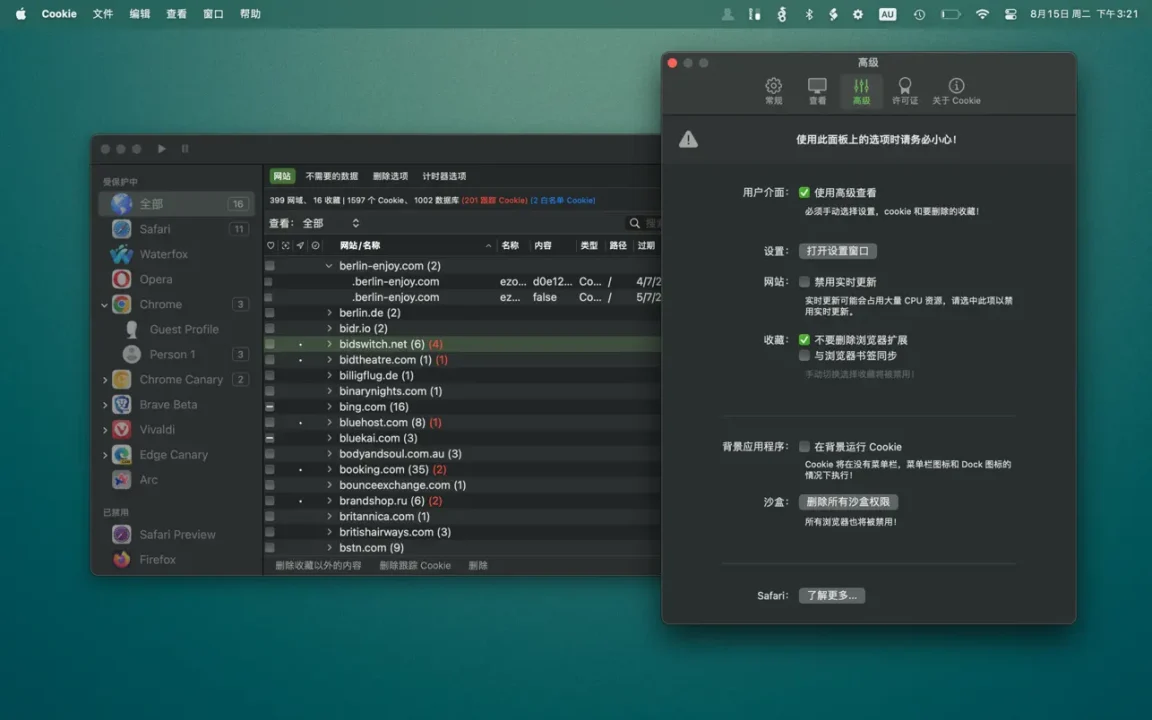Open Wi-Fi status in the menu bar
Image resolution: width=1152 pixels, height=720 pixels.
pos(982,14)
